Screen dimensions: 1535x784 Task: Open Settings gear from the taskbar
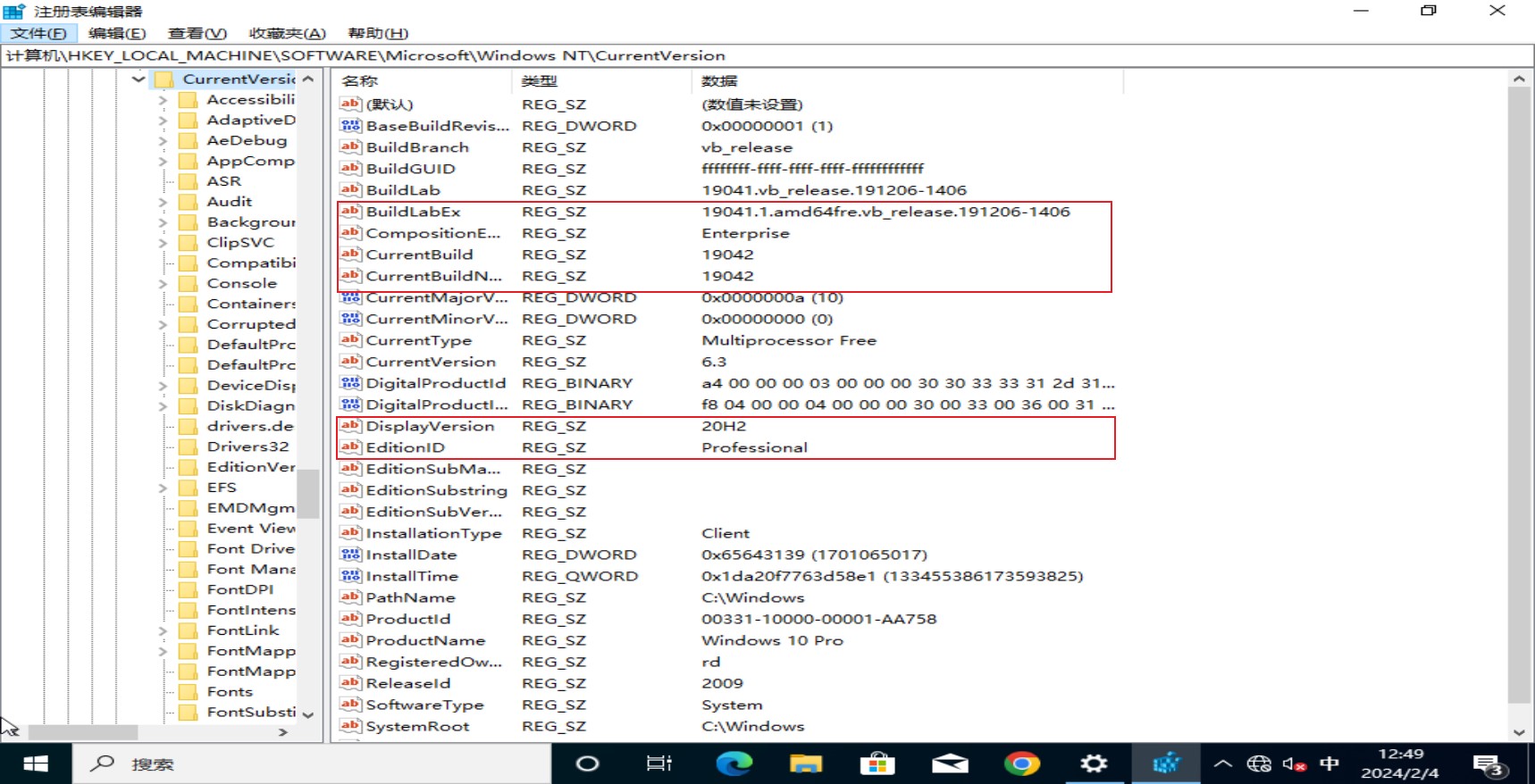(x=1094, y=763)
